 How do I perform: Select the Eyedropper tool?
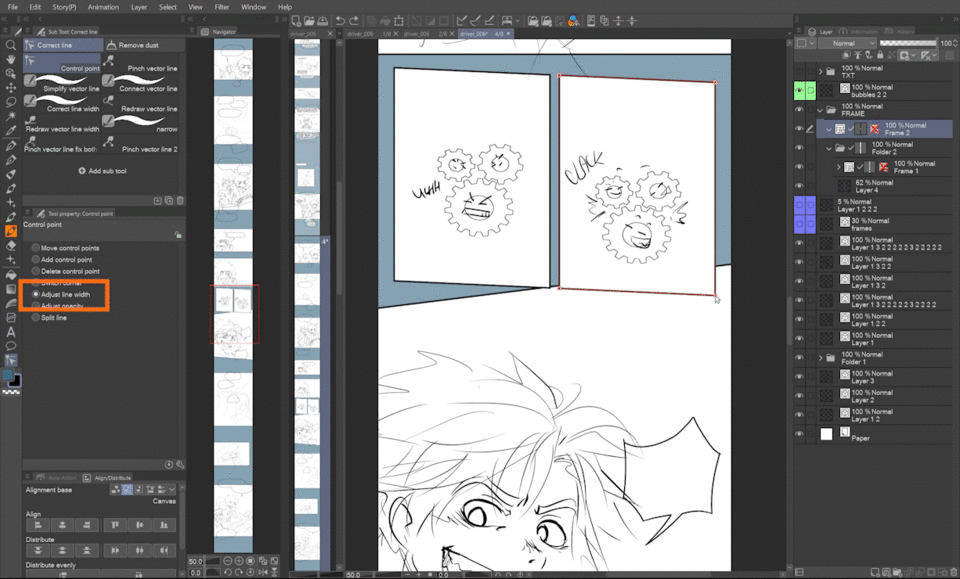click(x=10, y=130)
